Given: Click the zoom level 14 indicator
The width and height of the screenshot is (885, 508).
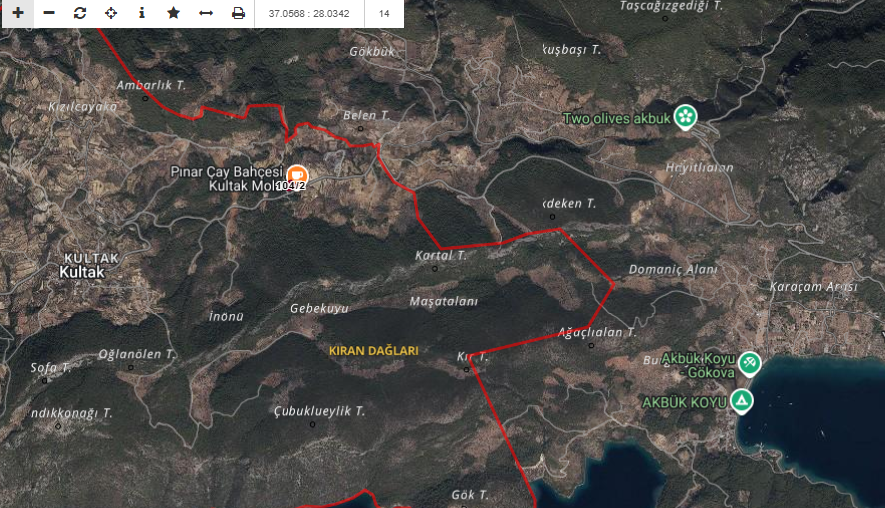Looking at the screenshot, I should pos(384,14).
